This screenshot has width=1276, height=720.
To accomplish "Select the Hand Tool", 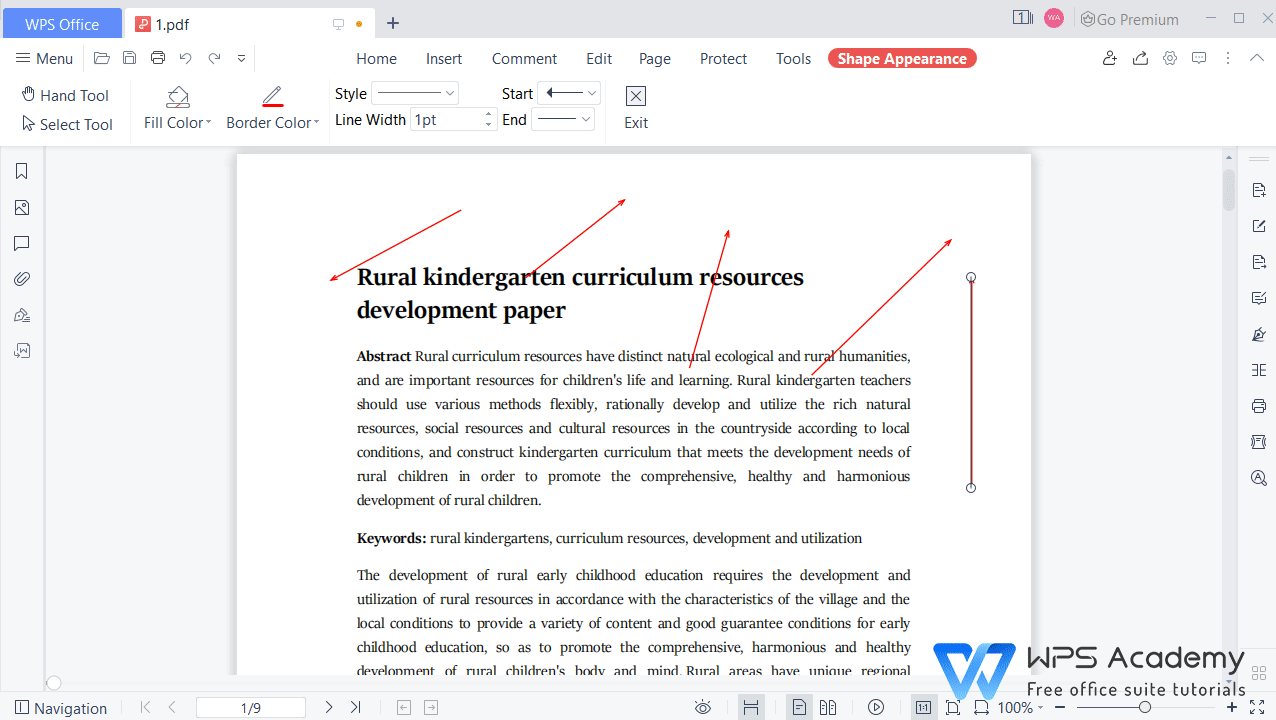I will point(66,95).
